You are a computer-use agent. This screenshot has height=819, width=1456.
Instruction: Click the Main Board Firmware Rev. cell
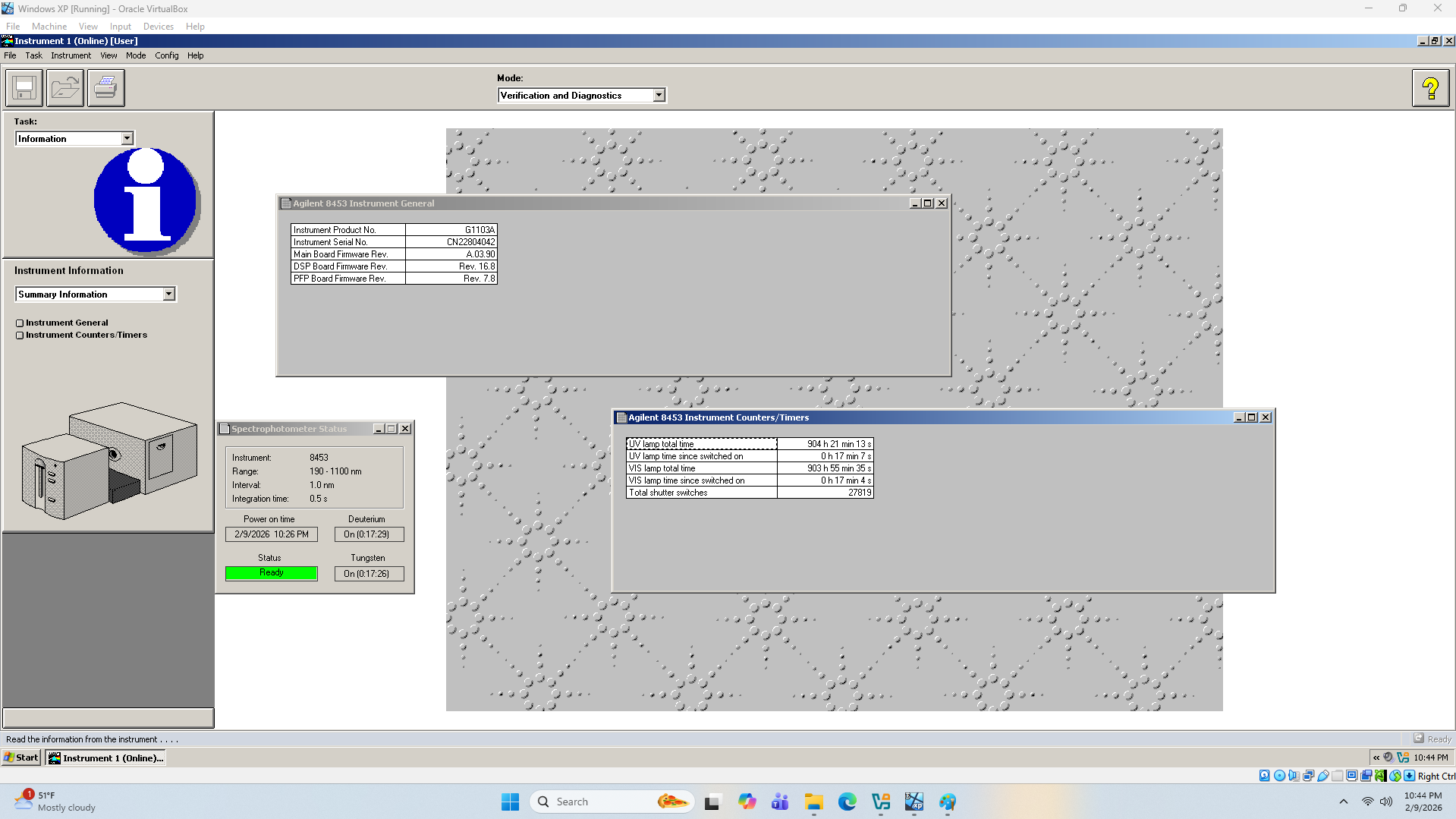click(348, 254)
